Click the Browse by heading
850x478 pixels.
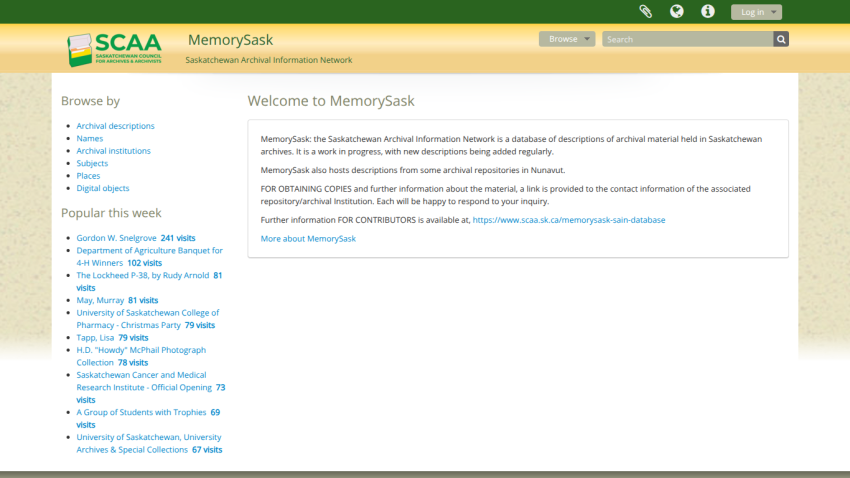click(x=91, y=101)
